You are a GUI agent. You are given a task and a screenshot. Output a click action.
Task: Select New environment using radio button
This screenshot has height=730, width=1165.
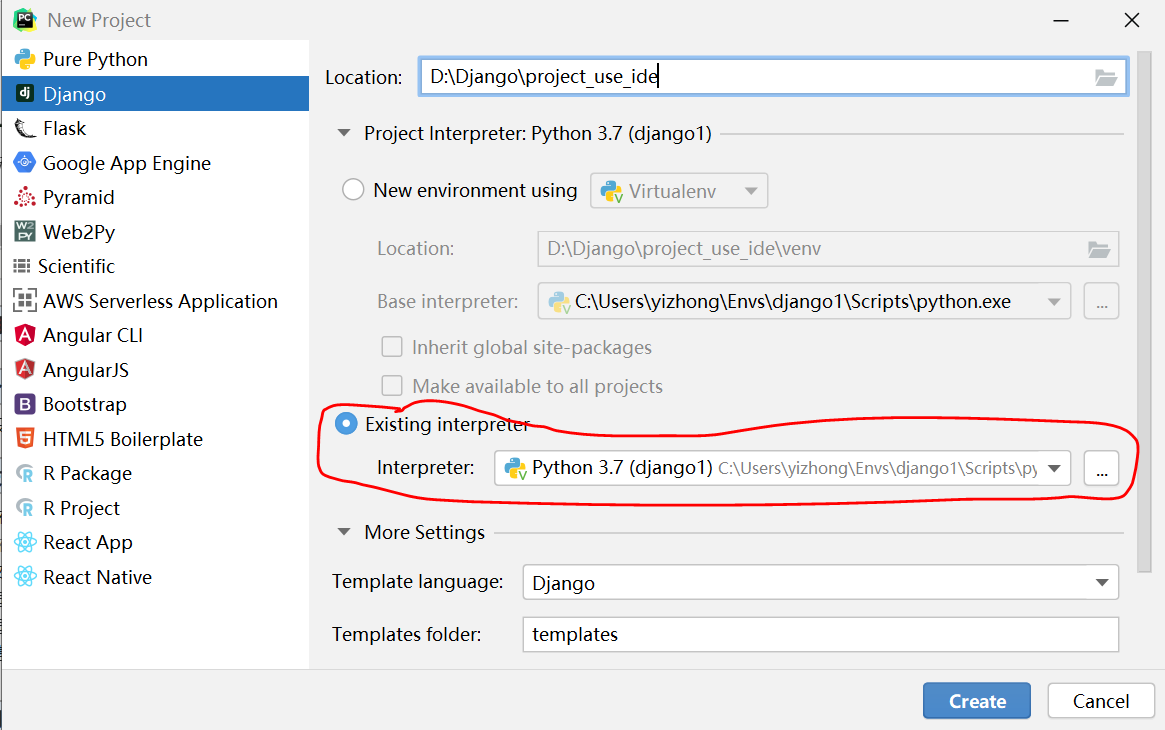[x=353, y=190]
